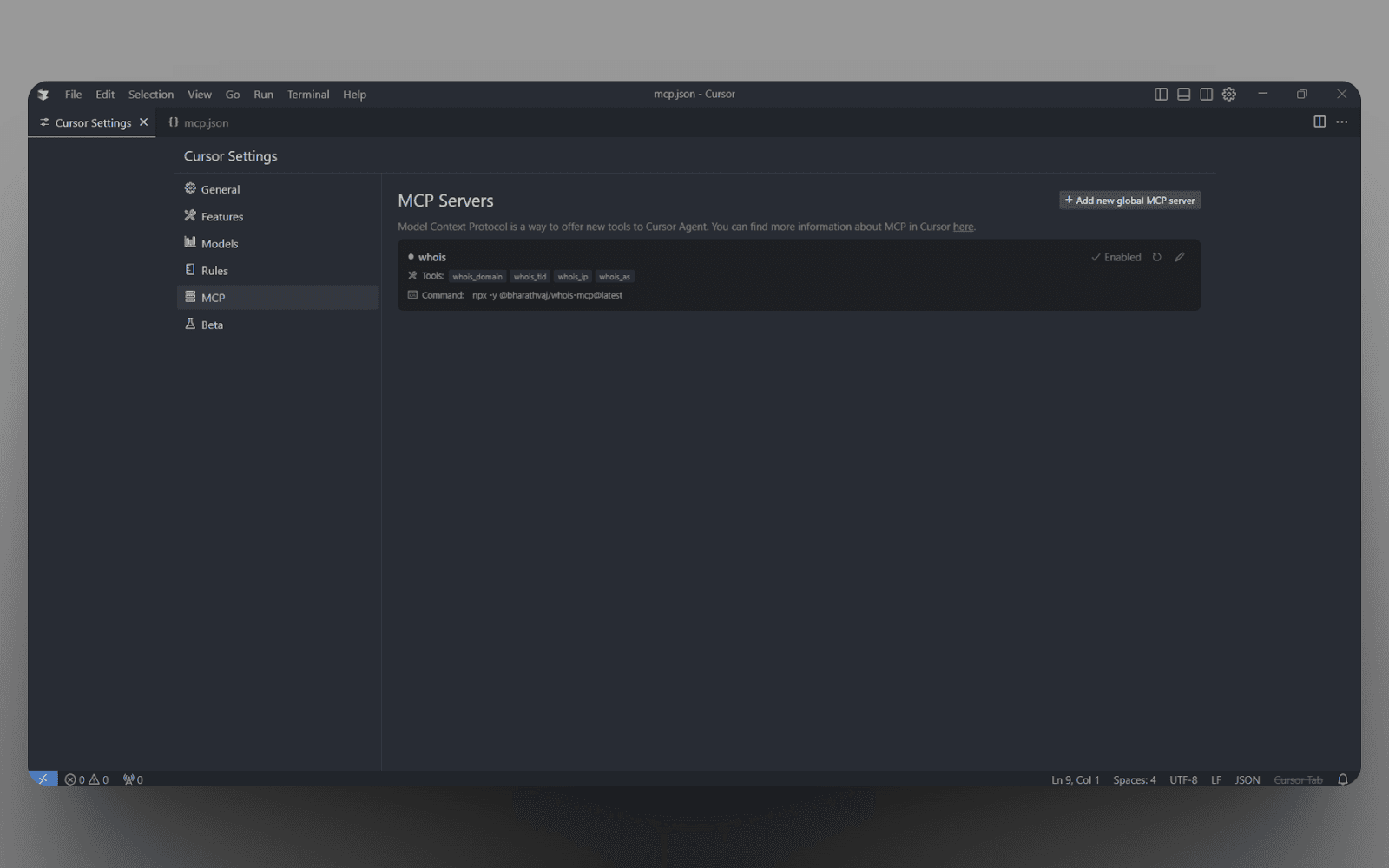Select the MCP settings section
This screenshot has width=1389, height=868.
277,297
